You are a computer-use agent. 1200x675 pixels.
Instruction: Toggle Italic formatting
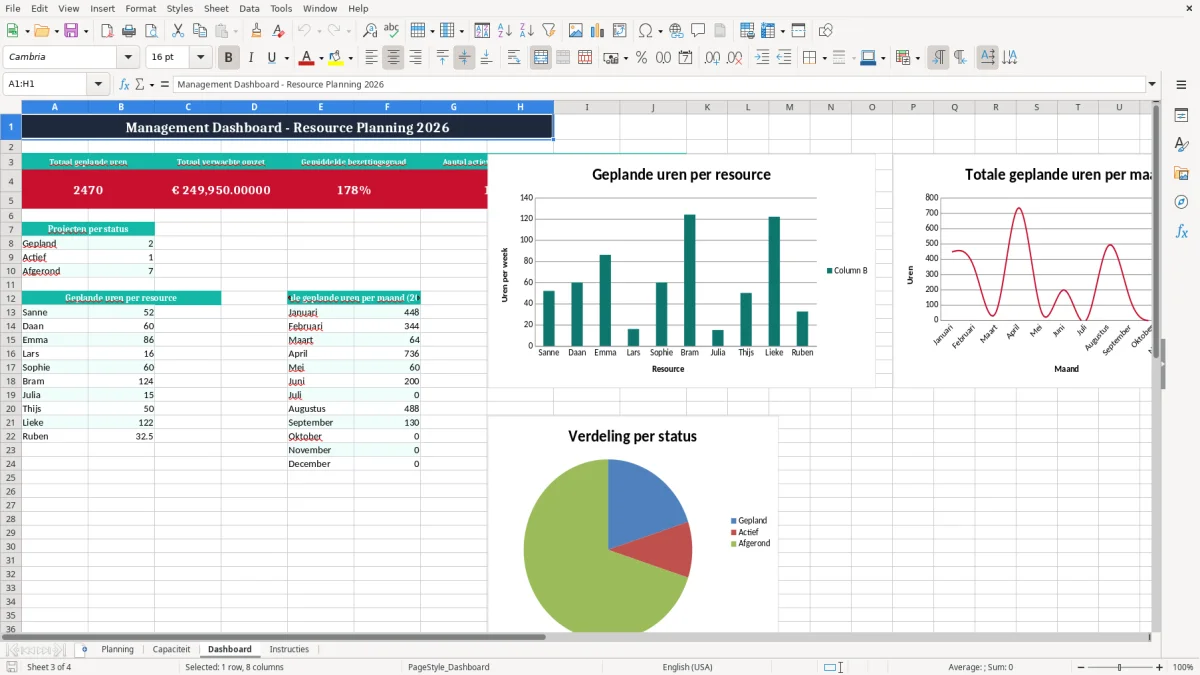250,58
